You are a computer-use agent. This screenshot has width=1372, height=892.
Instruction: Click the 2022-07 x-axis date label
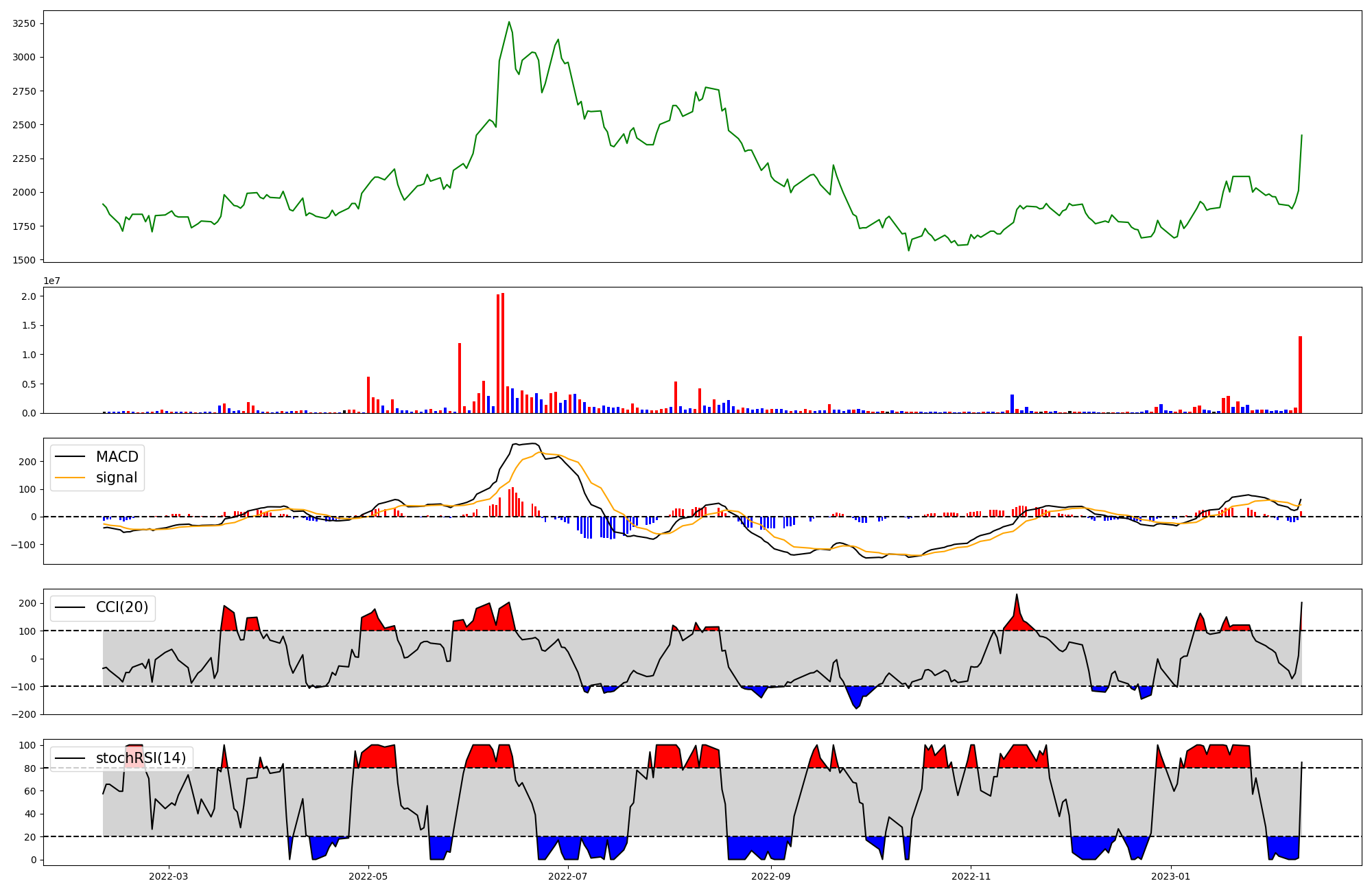click(568, 876)
